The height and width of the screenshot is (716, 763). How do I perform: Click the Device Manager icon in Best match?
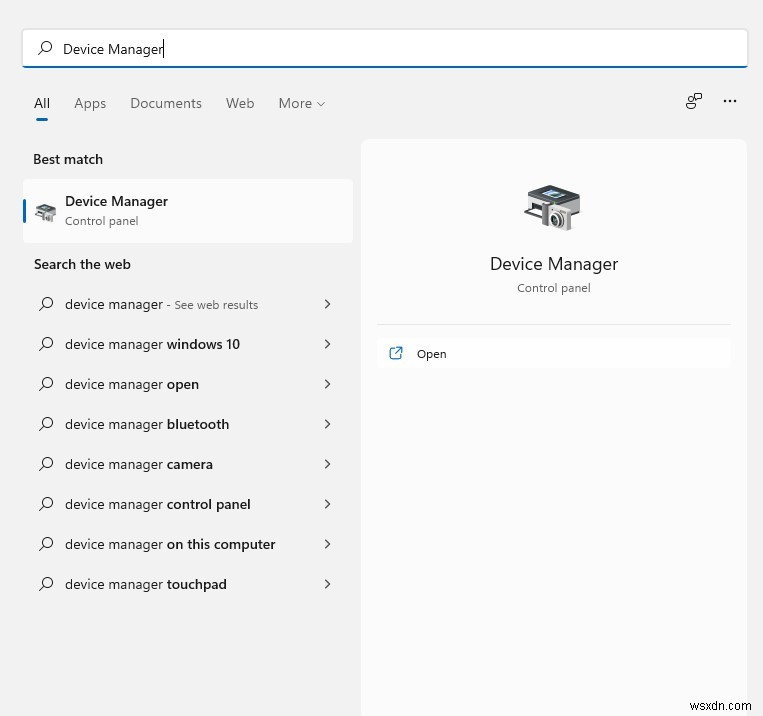(46, 212)
